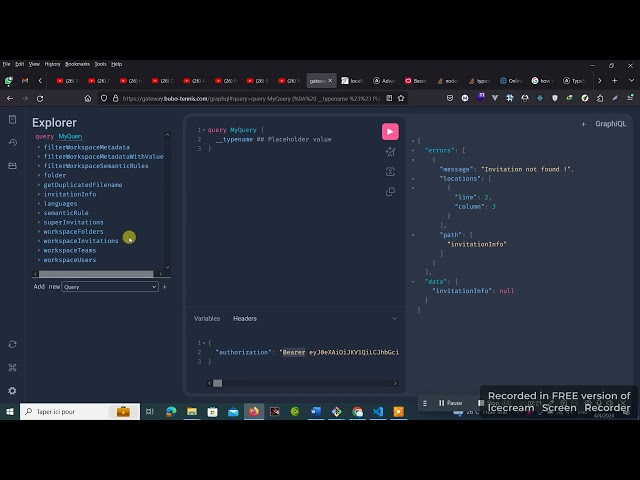This screenshot has width=640, height=480.
Task: Click the shield tracking protection icon
Action: coord(104,98)
